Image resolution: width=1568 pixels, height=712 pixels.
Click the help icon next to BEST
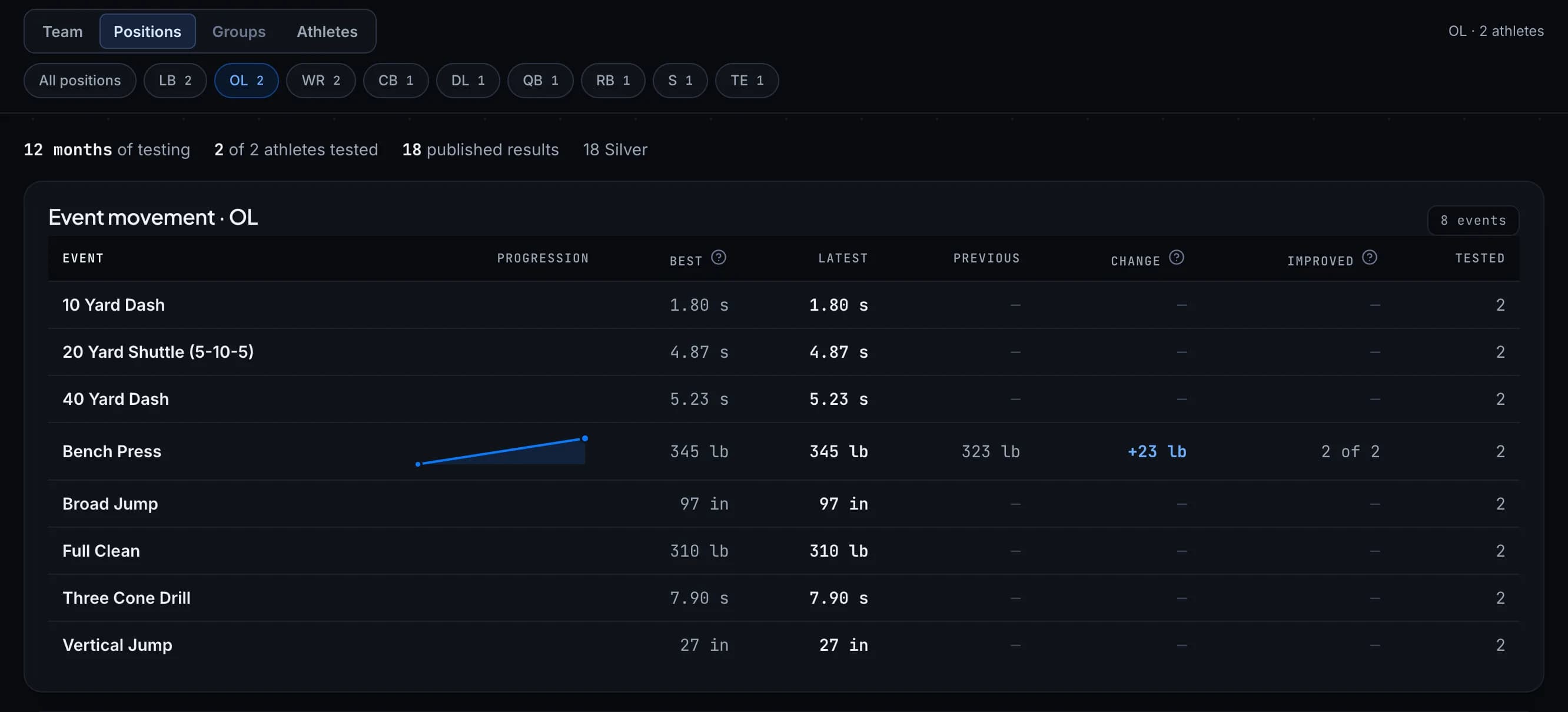718,257
